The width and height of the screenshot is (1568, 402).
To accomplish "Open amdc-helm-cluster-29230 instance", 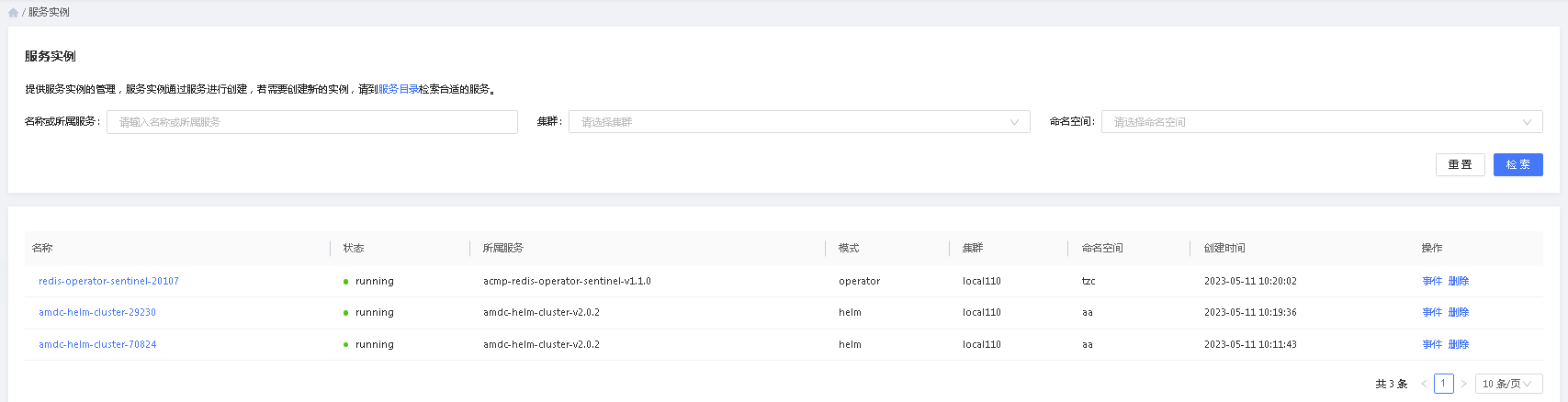I will coord(97,312).
